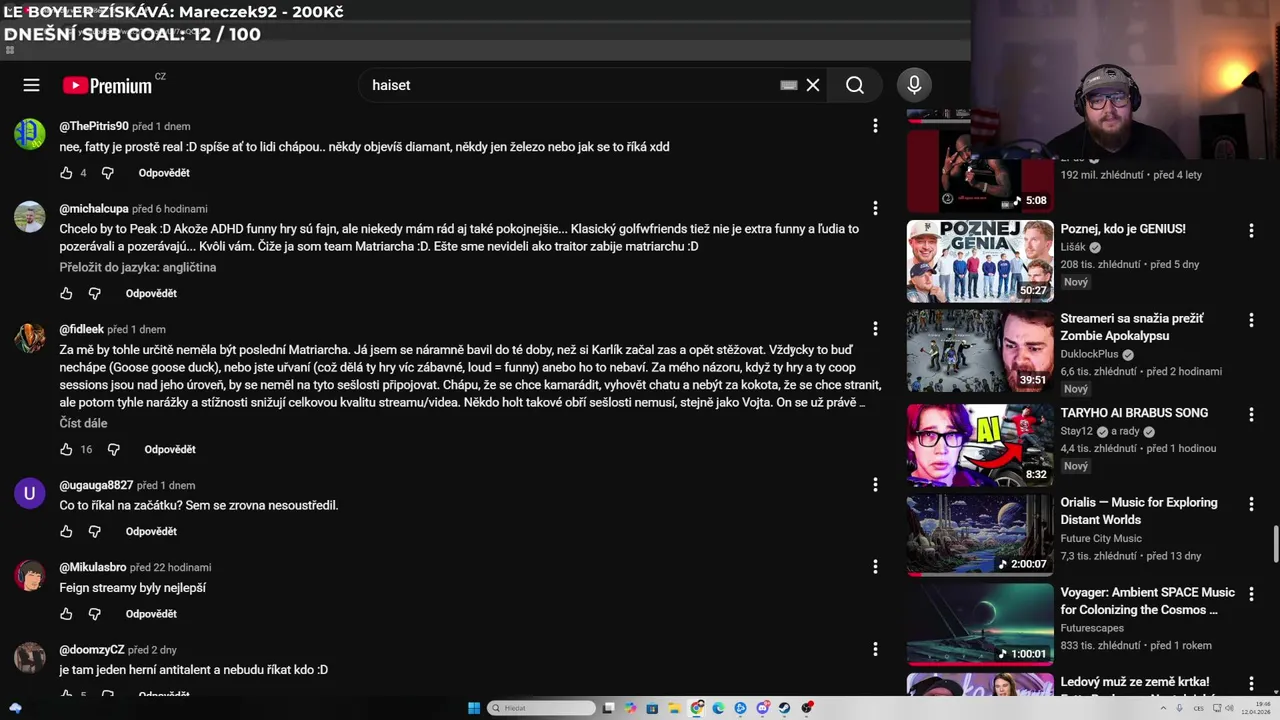This screenshot has width=1280, height=720.
Task: Open more options for Ledový muž video
Action: [x=1251, y=684]
